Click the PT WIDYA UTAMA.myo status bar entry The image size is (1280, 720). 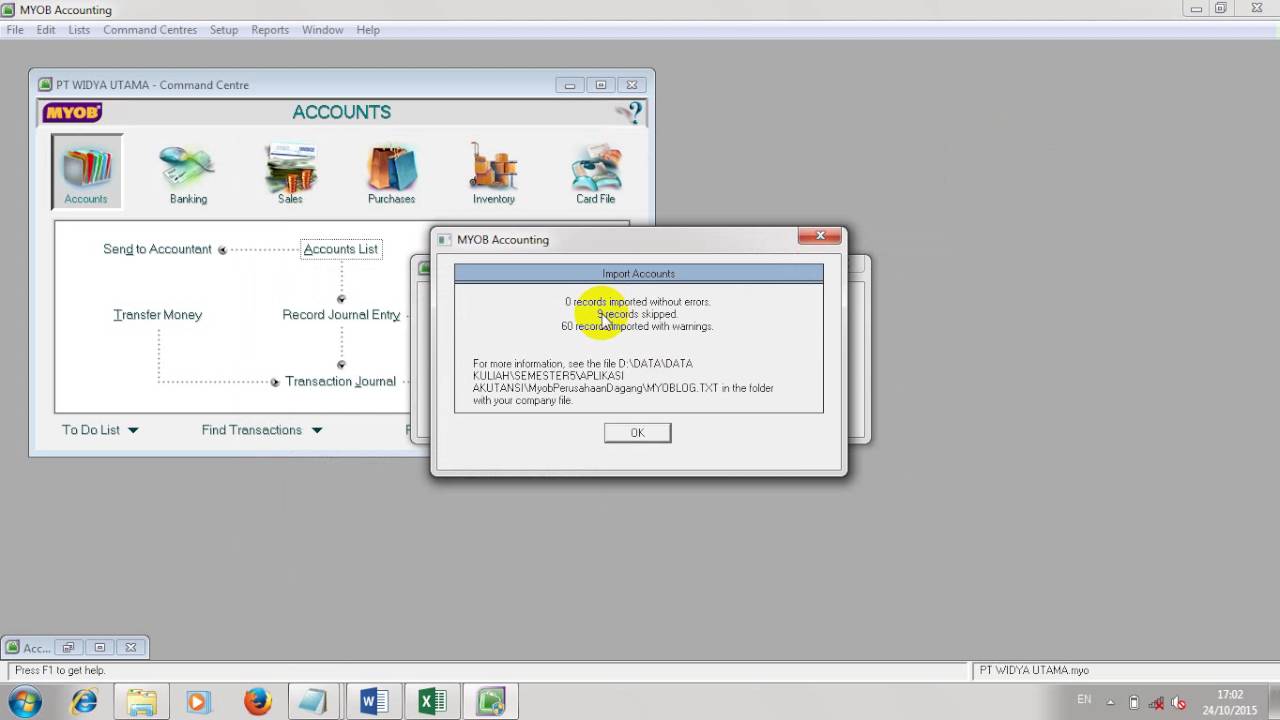coord(1034,670)
